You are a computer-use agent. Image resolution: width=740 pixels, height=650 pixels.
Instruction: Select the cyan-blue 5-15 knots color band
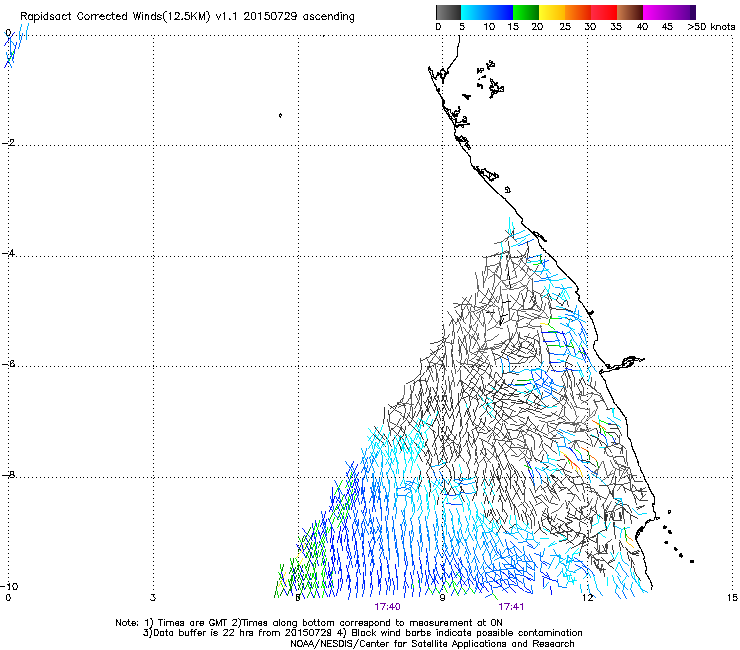point(487,12)
